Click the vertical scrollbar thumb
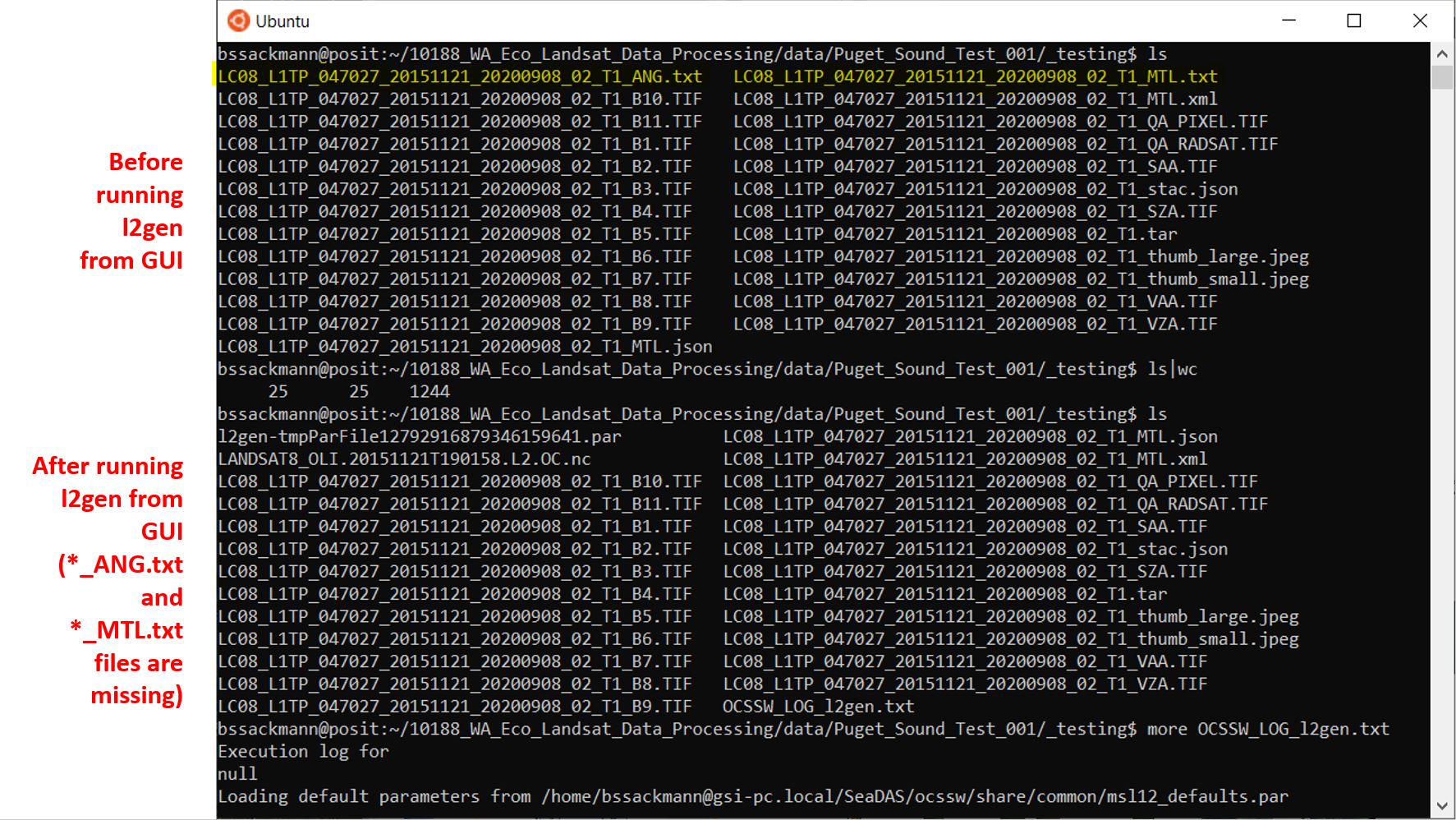 point(1442,77)
